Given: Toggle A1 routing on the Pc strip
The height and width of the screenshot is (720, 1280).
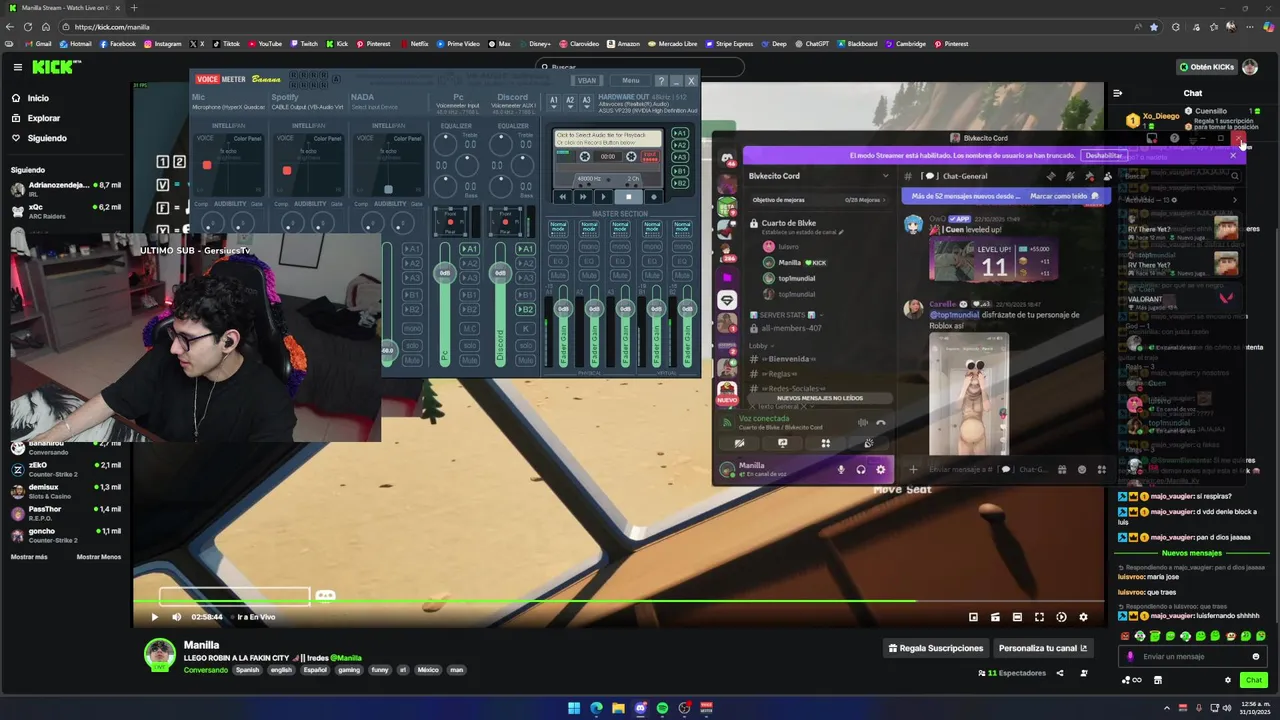Looking at the screenshot, I should click(469, 249).
